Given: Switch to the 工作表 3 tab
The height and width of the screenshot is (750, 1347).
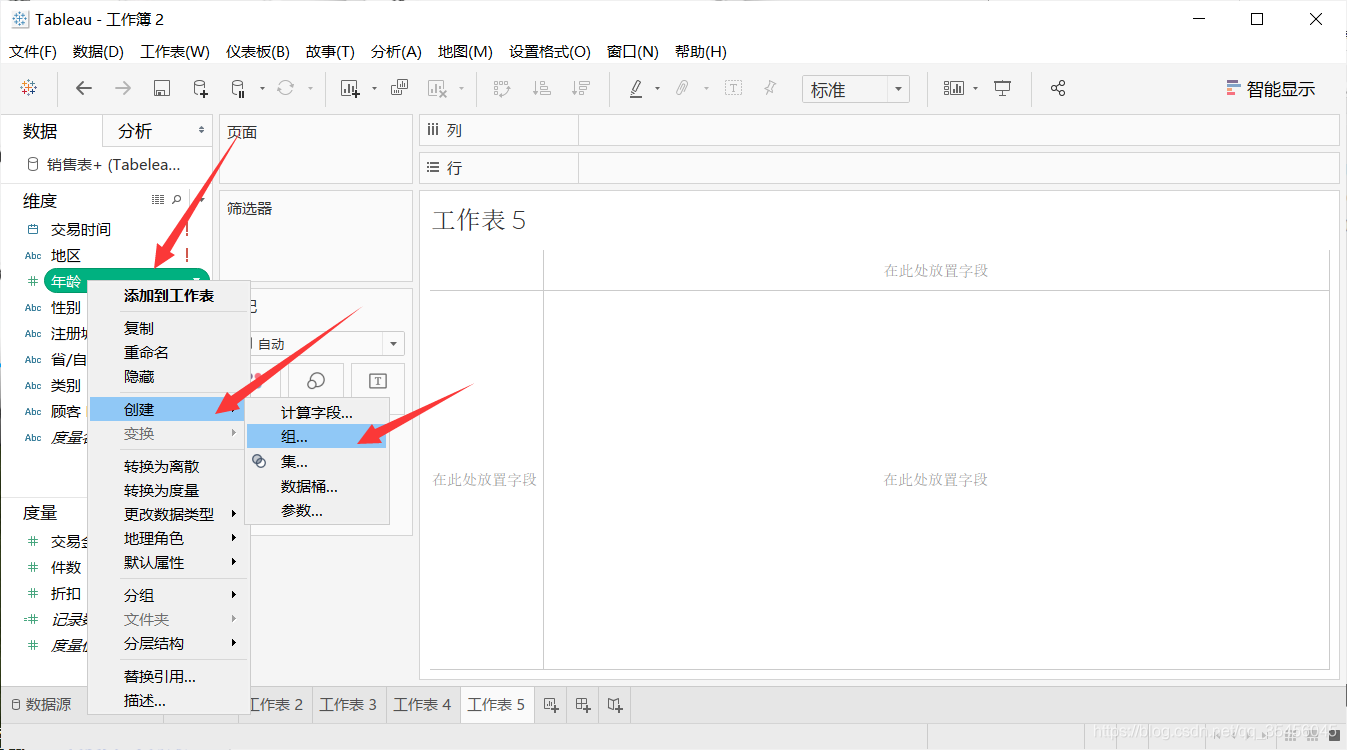Looking at the screenshot, I should (348, 704).
